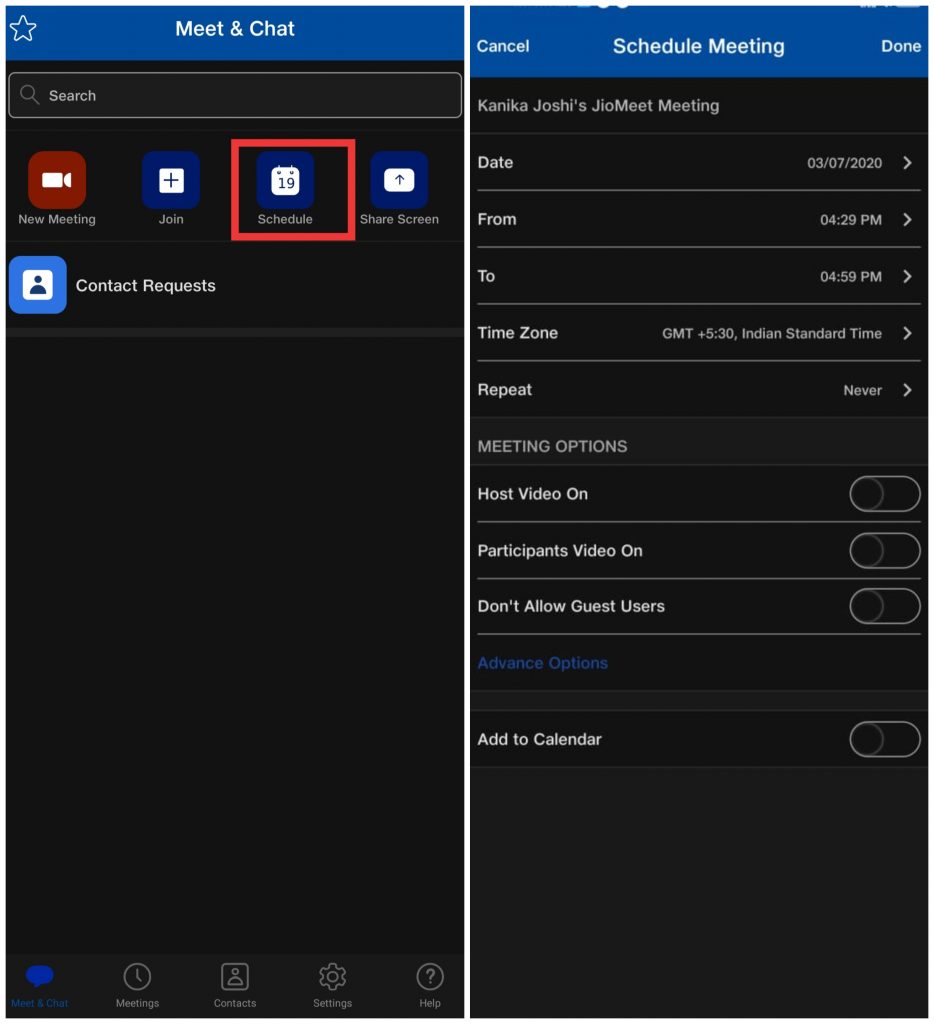Tap the star favorites icon
The image size is (934, 1024).
tap(24, 29)
